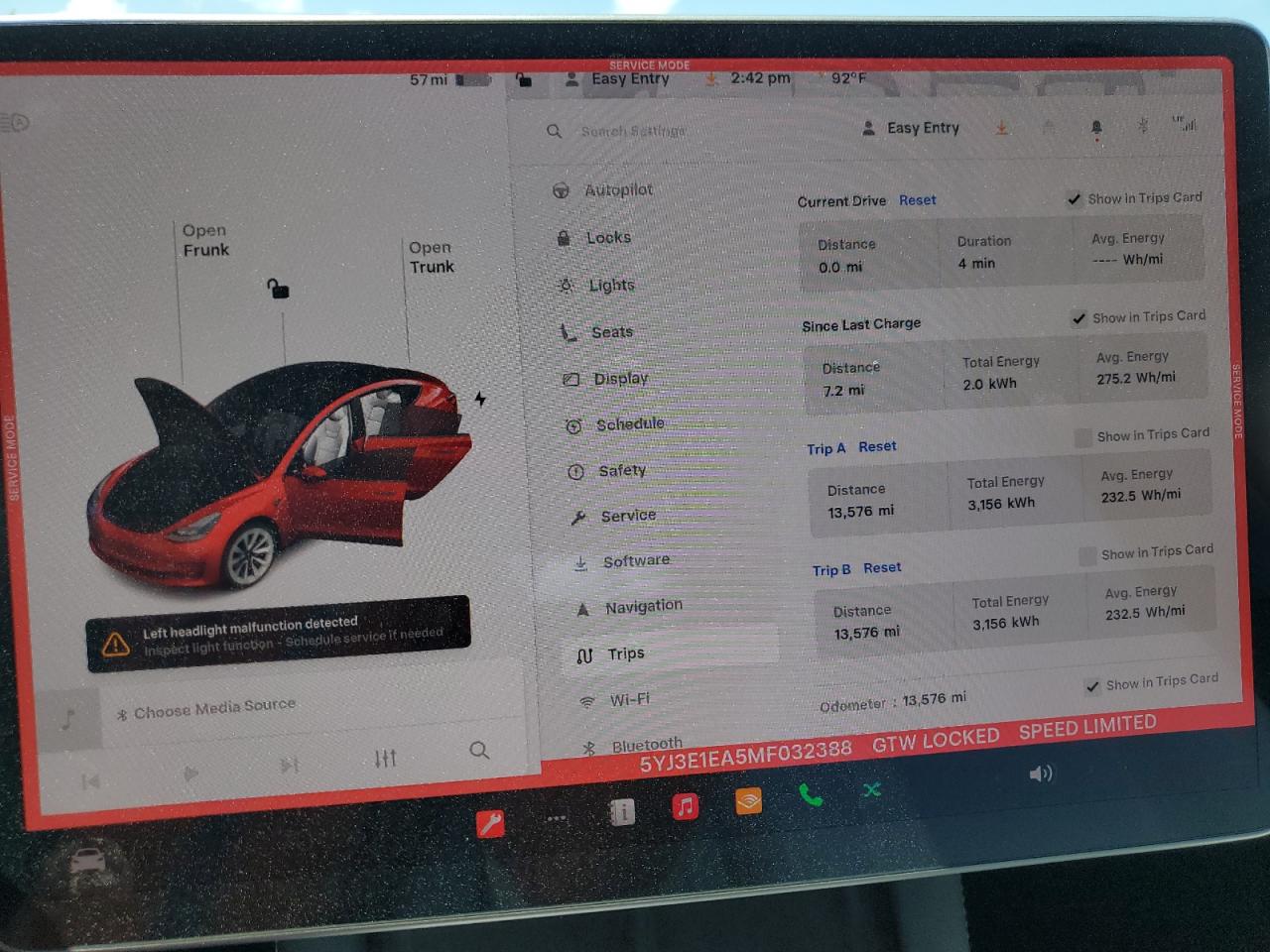Tap the green X icon in dock
The height and width of the screenshot is (952, 1270).
[871, 789]
